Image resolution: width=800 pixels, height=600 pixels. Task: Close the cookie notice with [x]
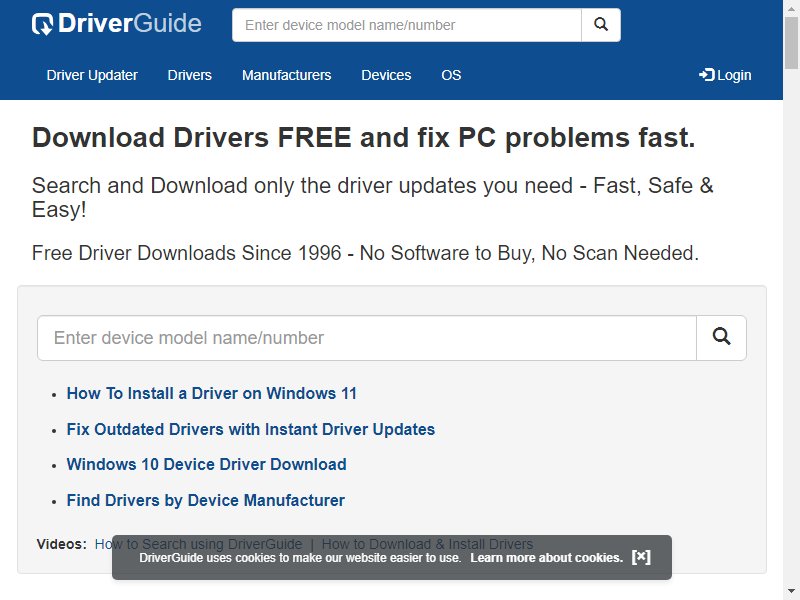641,557
